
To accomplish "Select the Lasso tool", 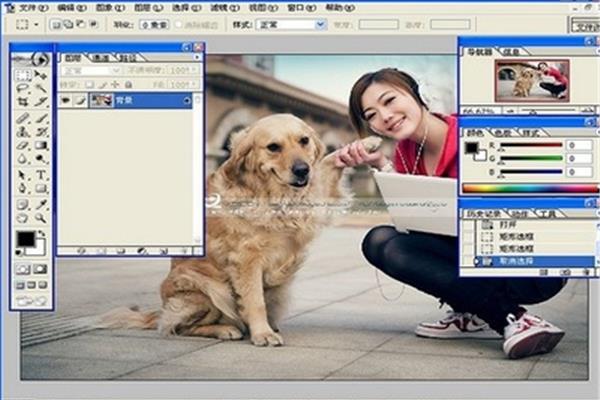I will click(23, 88).
